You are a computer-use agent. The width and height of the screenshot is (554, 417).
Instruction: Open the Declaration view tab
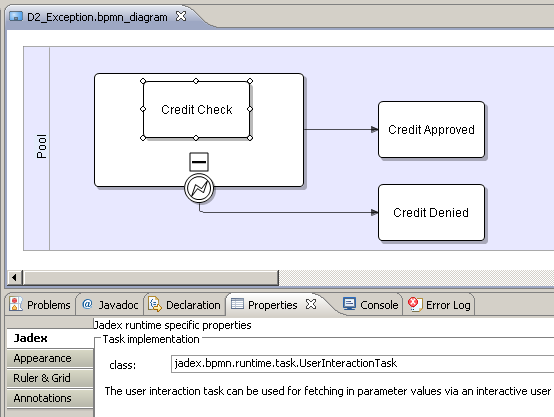point(184,305)
